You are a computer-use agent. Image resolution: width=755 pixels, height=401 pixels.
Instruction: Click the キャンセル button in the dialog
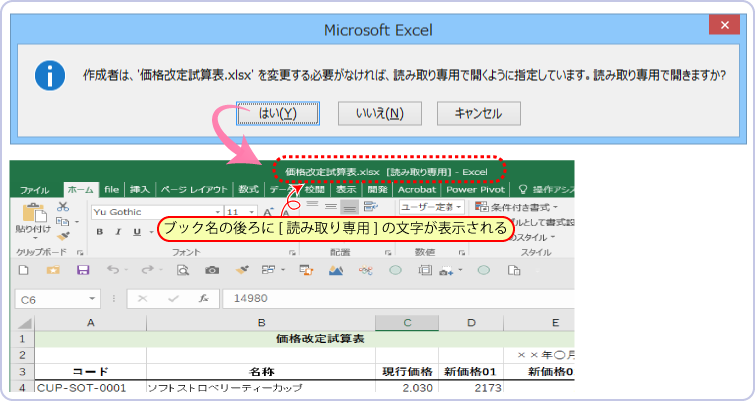[x=479, y=114]
